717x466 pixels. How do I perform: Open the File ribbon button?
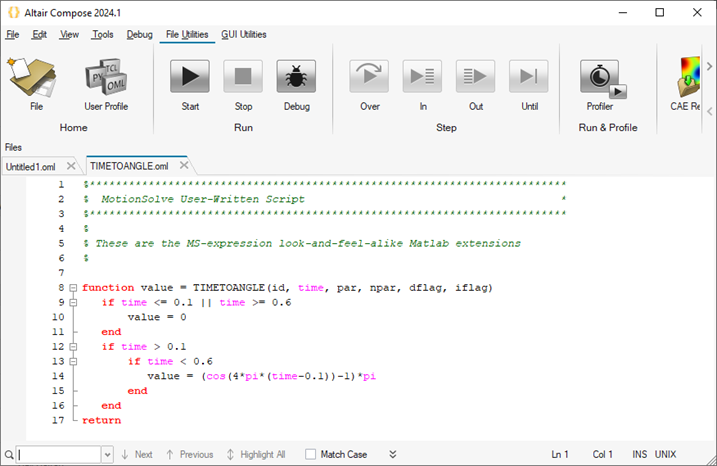point(32,85)
